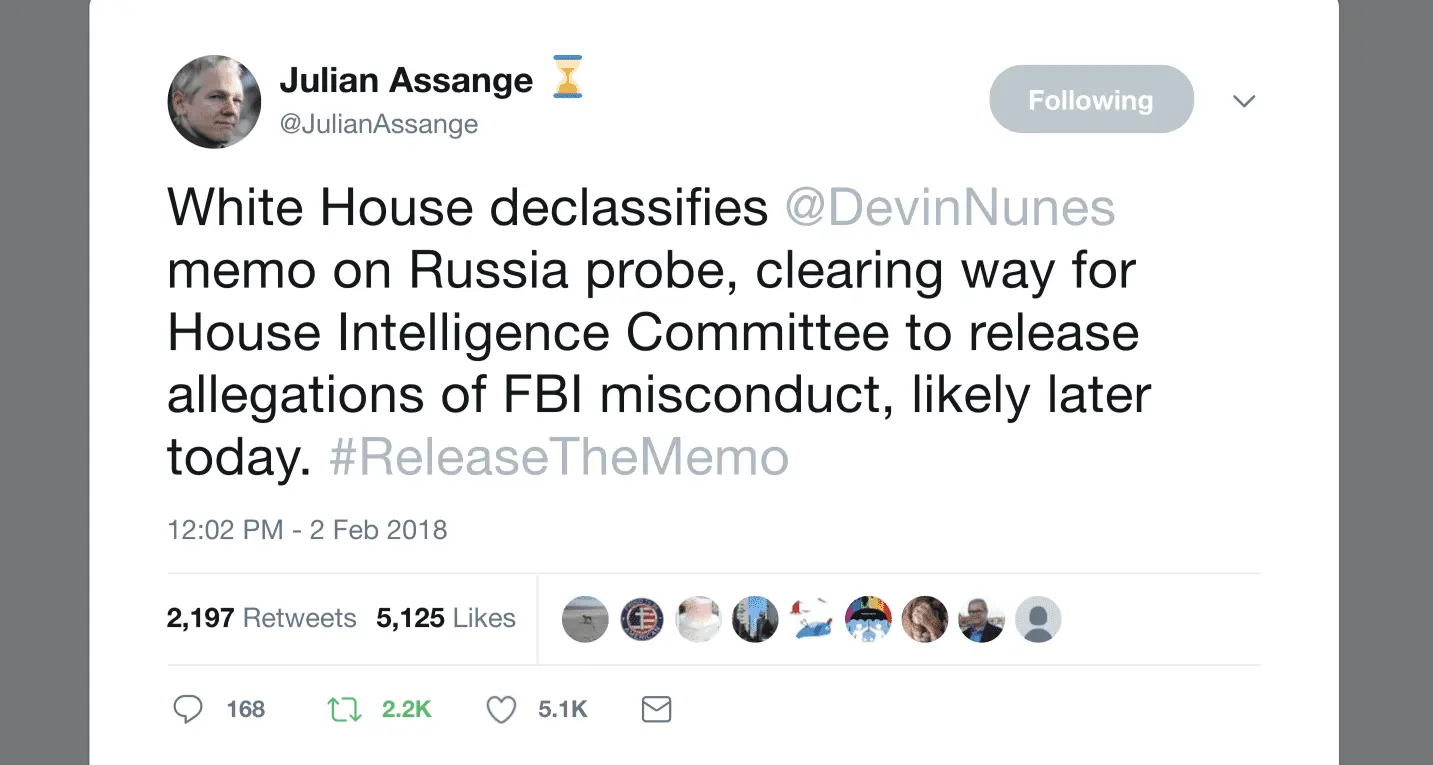Open the @DevinNunes mention link

point(949,208)
